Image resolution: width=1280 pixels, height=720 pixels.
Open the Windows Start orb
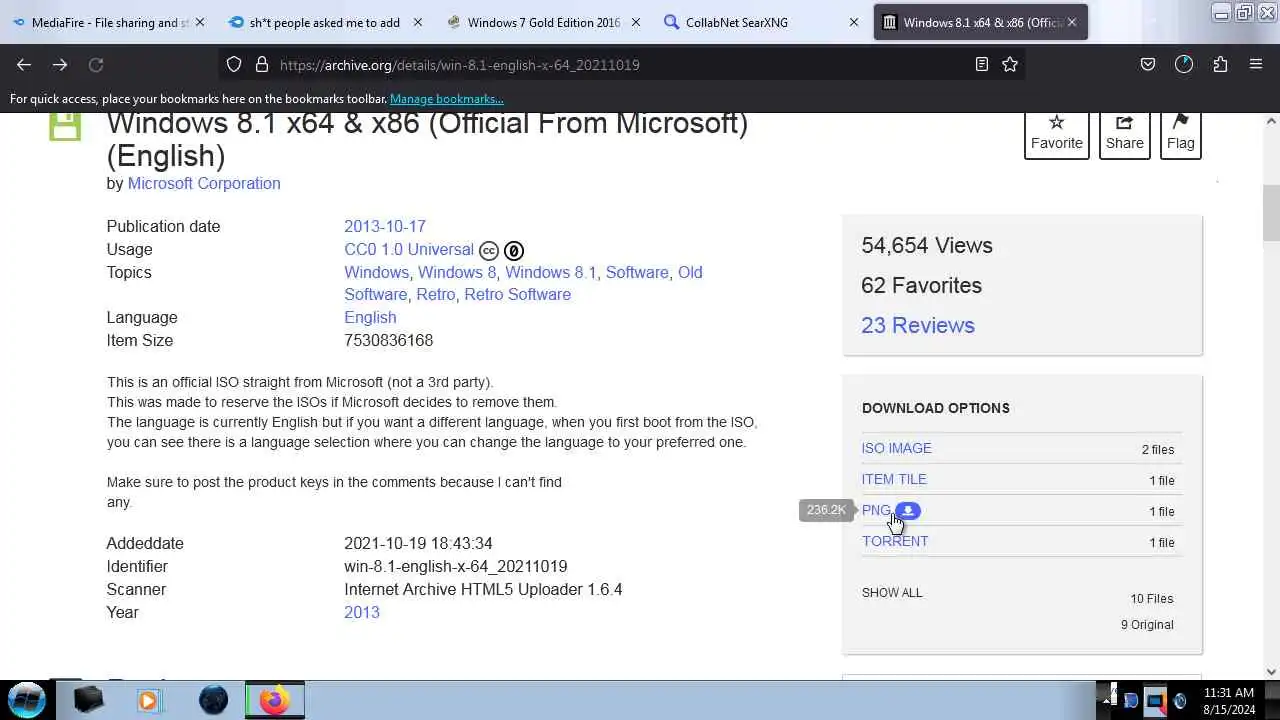coord(27,699)
